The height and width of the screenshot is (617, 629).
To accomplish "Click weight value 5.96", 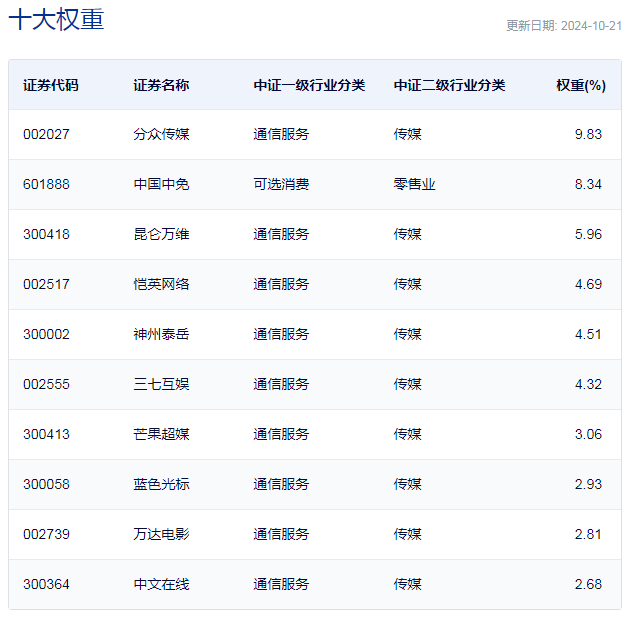I will (588, 234).
